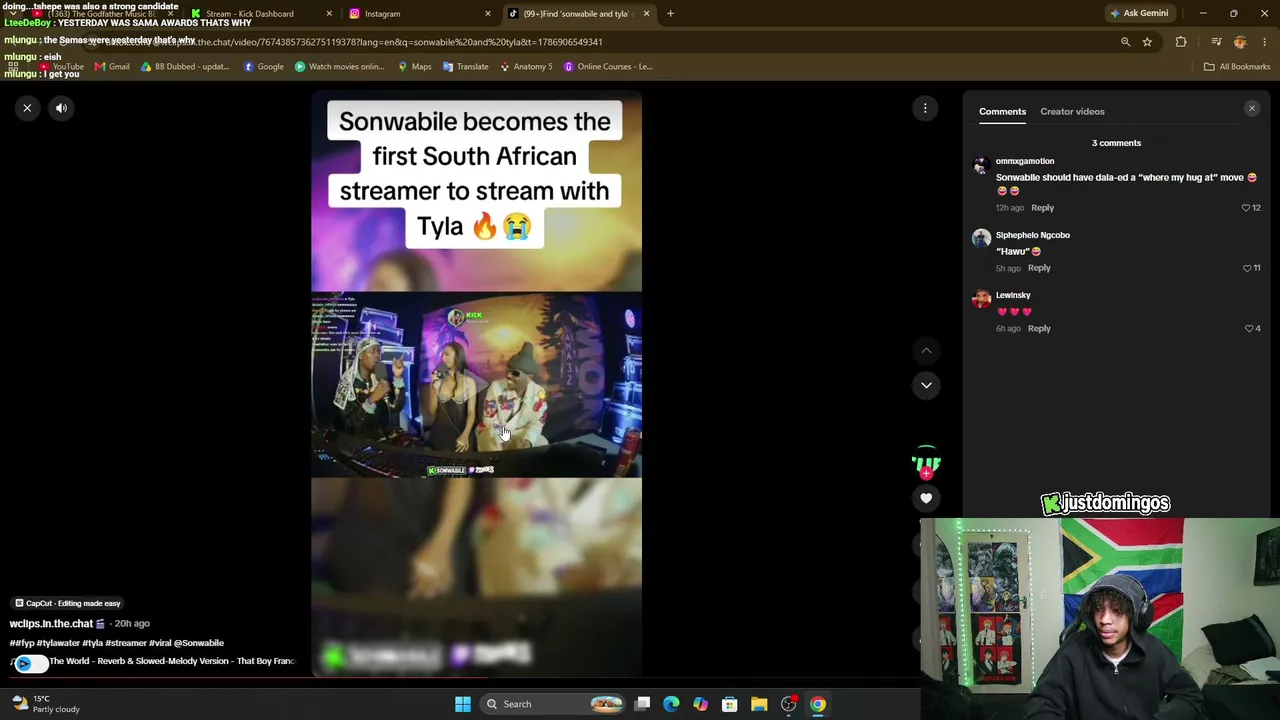
Task: Launch Microsoft Edge from the taskbar
Action: 671,704
